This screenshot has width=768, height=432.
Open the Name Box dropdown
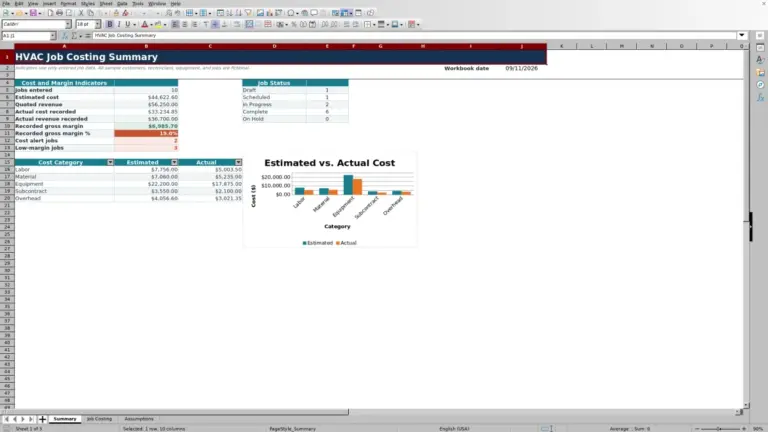click(53, 36)
